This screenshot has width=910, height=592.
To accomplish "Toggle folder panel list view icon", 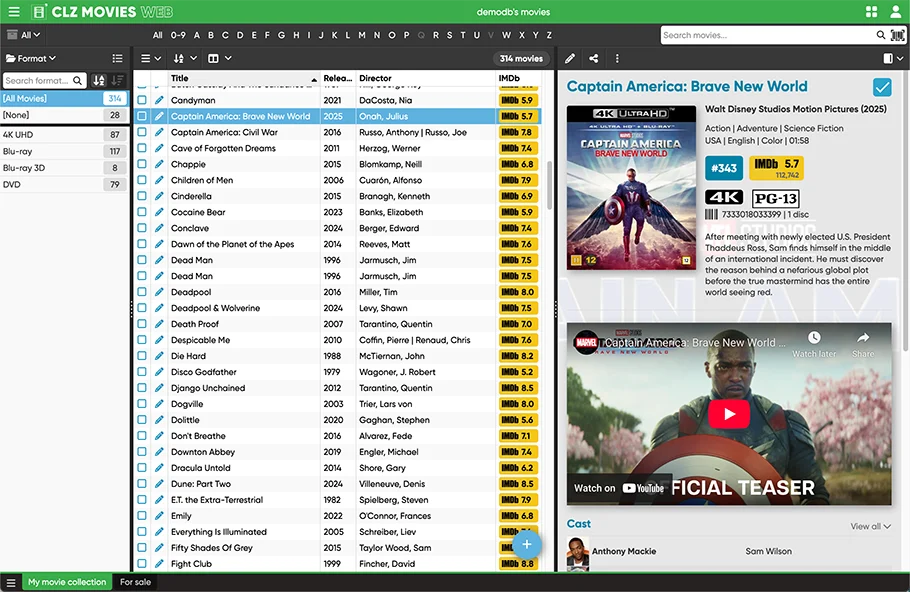I will coord(117,59).
